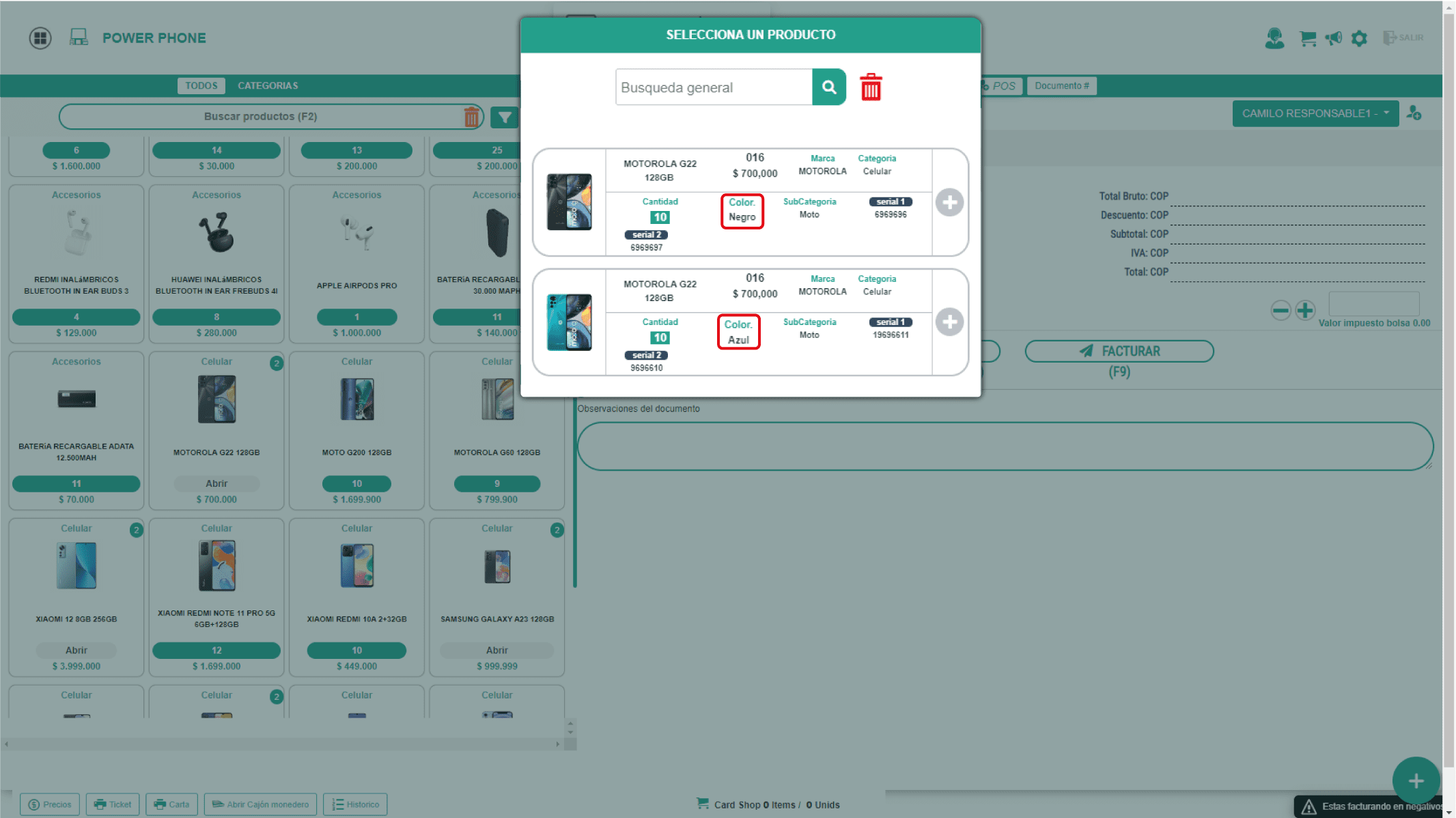Click the Card Shop cart icon
This screenshot has height=818, width=1456.
pyautogui.click(x=702, y=804)
